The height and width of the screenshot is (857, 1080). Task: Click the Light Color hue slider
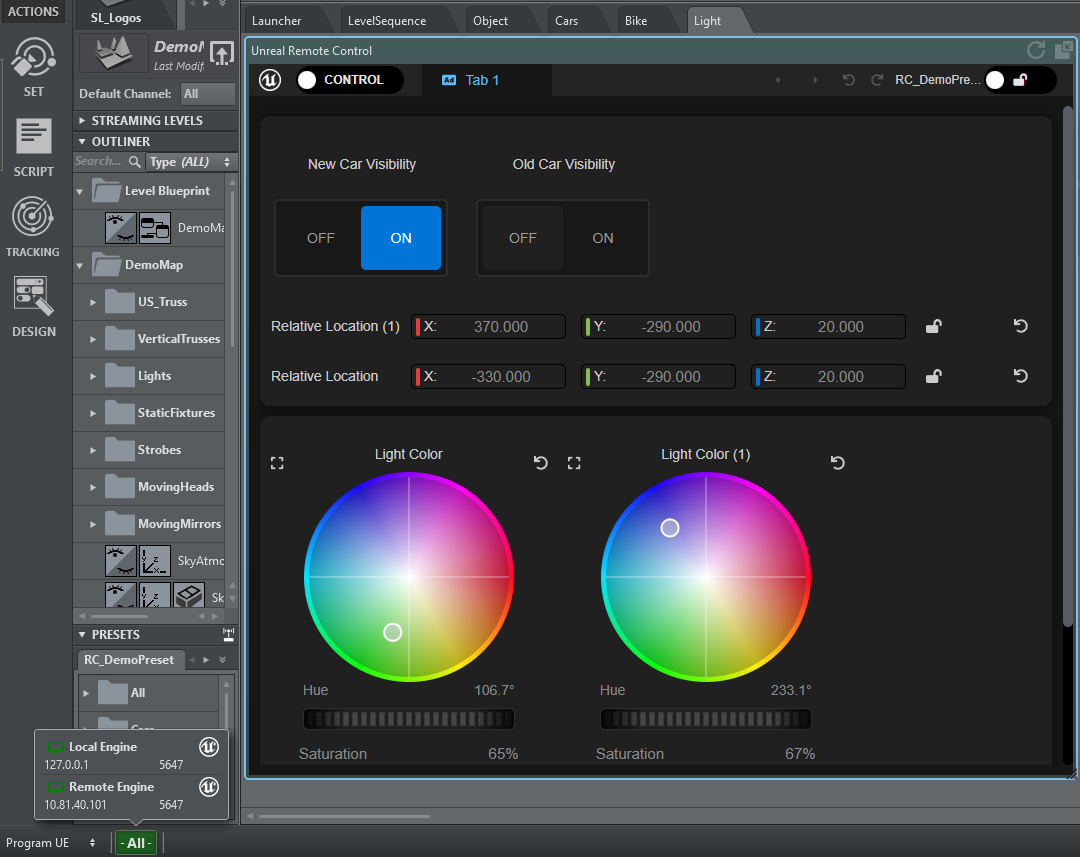click(408, 719)
